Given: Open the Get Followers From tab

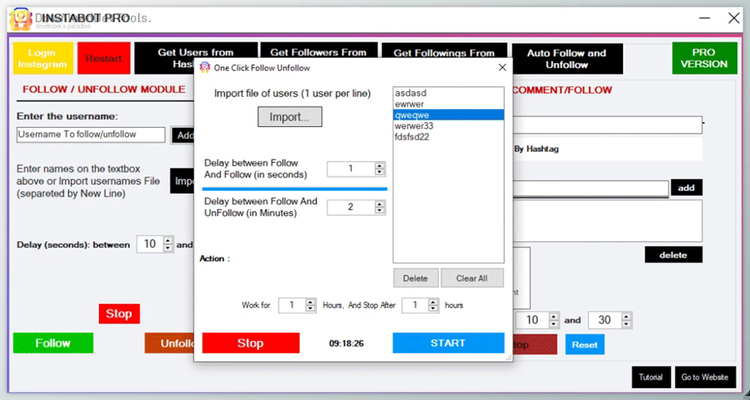Looking at the screenshot, I should tap(319, 51).
